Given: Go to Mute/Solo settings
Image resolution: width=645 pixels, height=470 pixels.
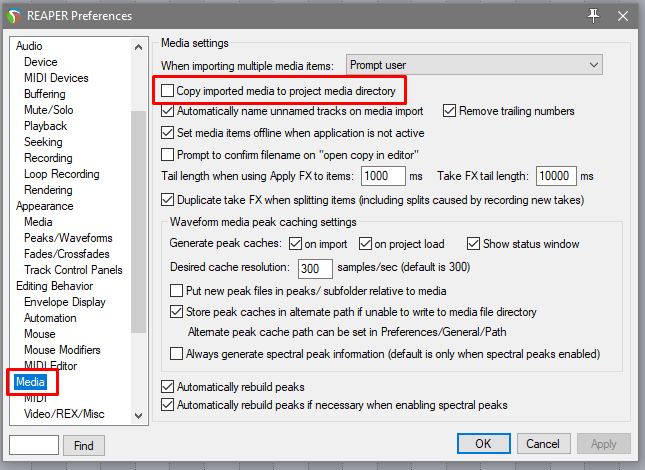Looking at the screenshot, I should pos(49,110).
